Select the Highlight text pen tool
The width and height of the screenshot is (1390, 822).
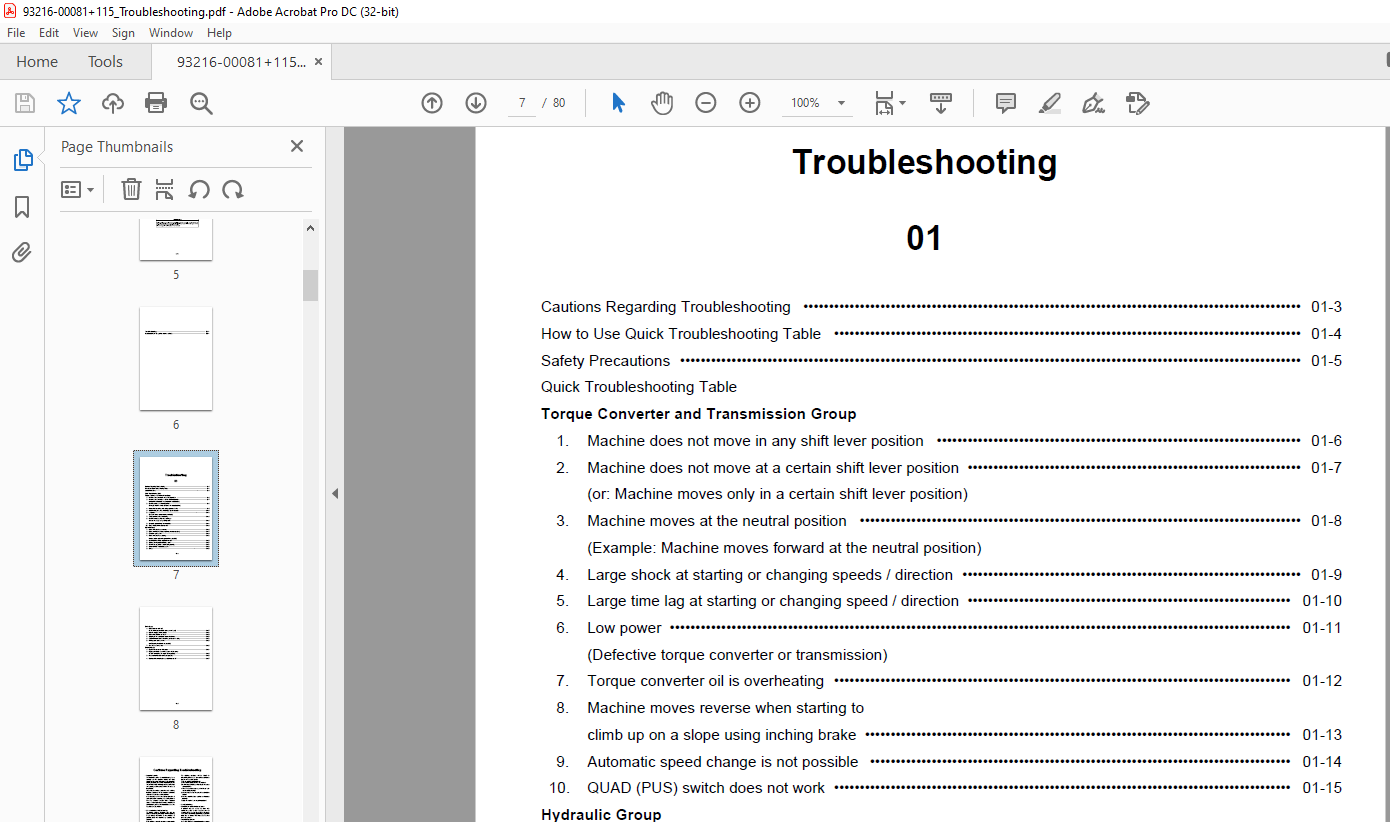[x=1049, y=103]
